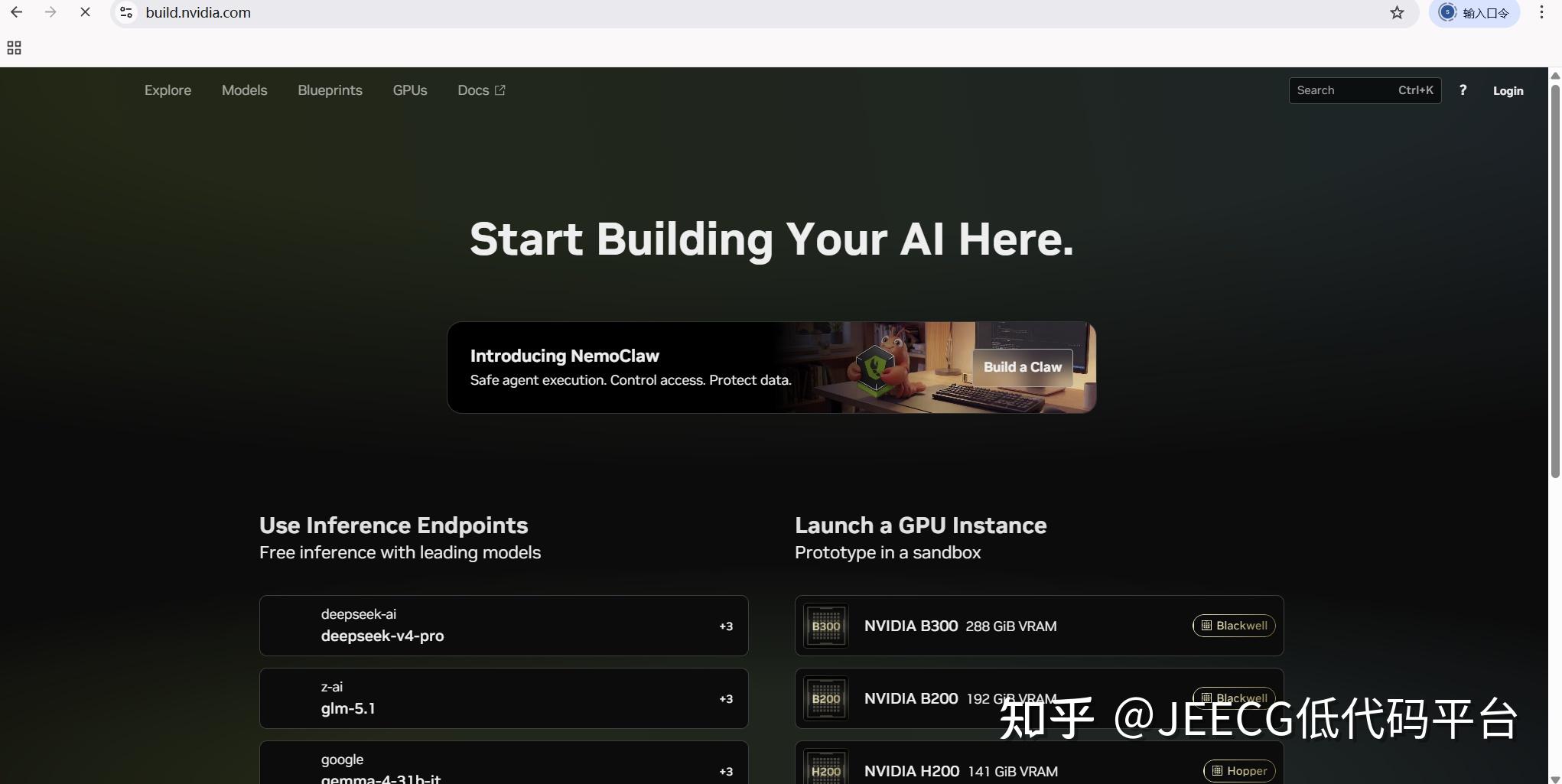Open the Introducing NemoClaw banner text
Image resolution: width=1562 pixels, height=784 pixels.
(x=565, y=356)
